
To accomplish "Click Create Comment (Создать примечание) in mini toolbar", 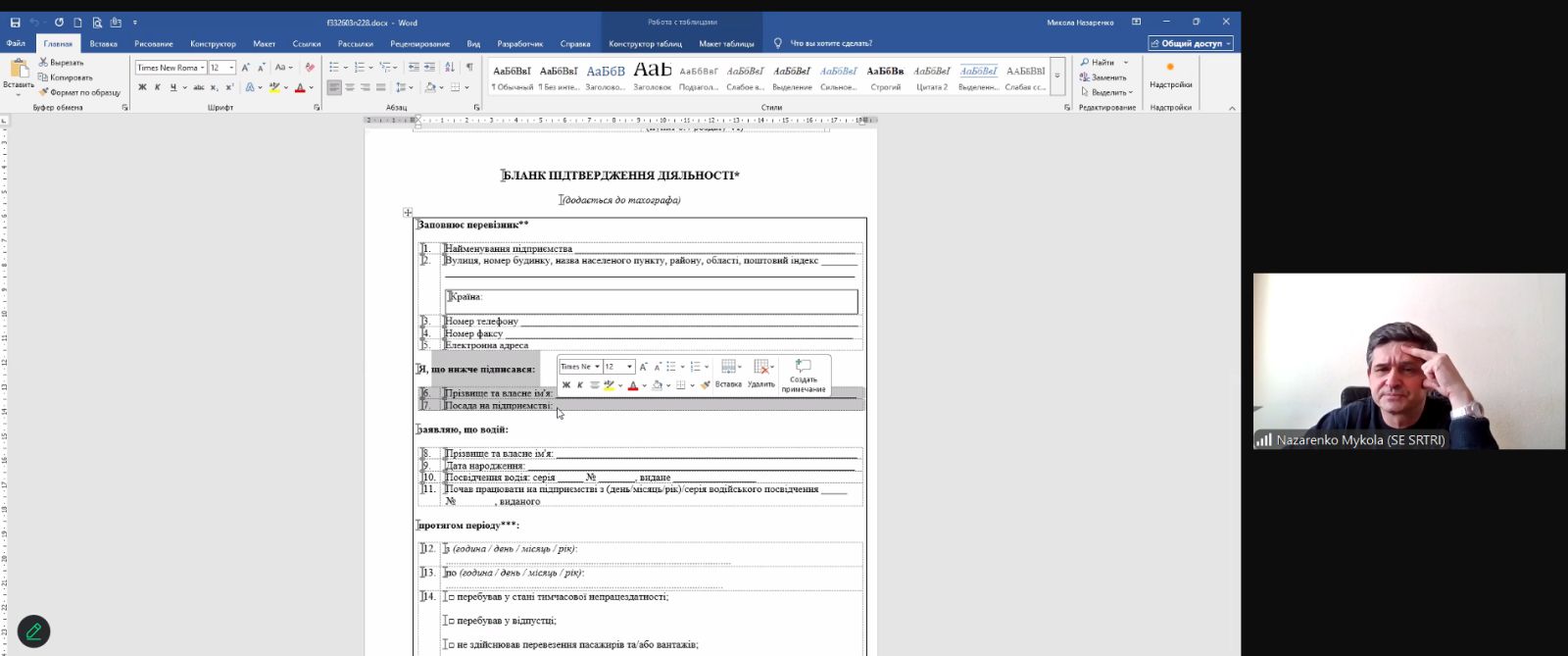I will coord(803,375).
